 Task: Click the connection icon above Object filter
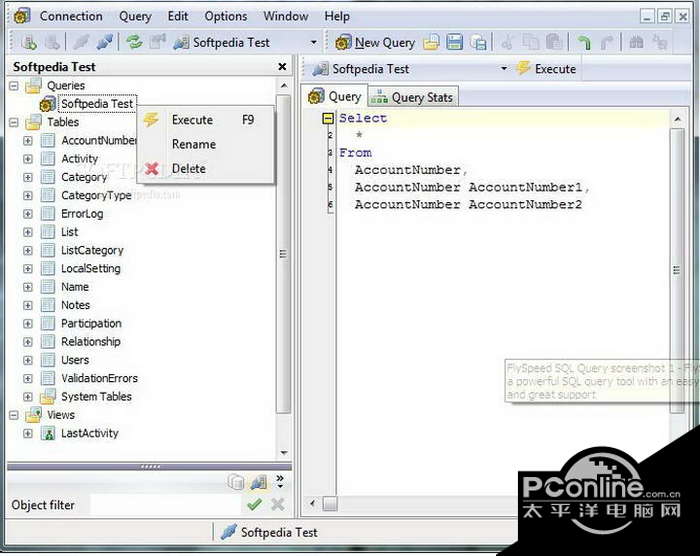pyautogui.click(x=258, y=481)
